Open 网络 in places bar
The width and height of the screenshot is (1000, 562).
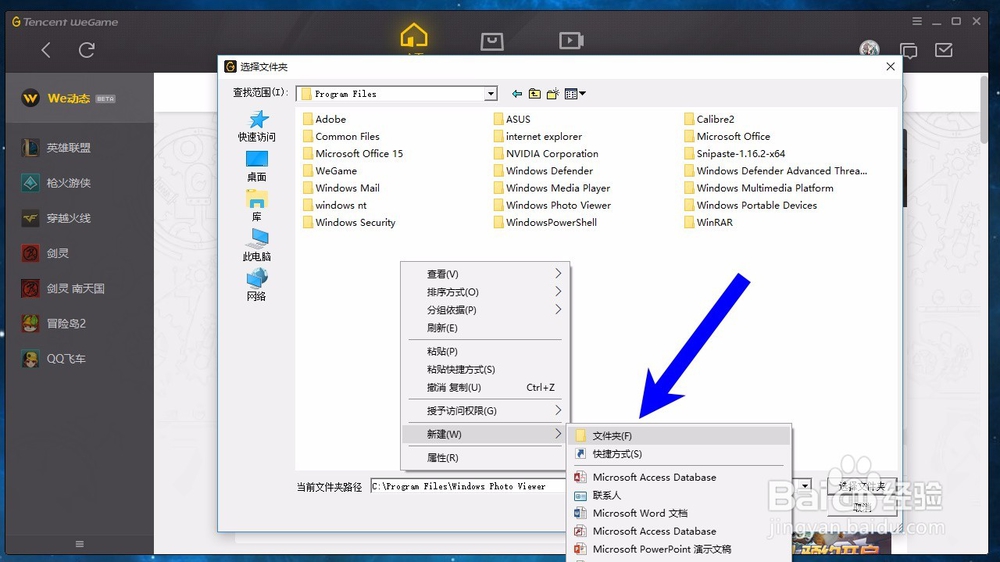coord(257,285)
